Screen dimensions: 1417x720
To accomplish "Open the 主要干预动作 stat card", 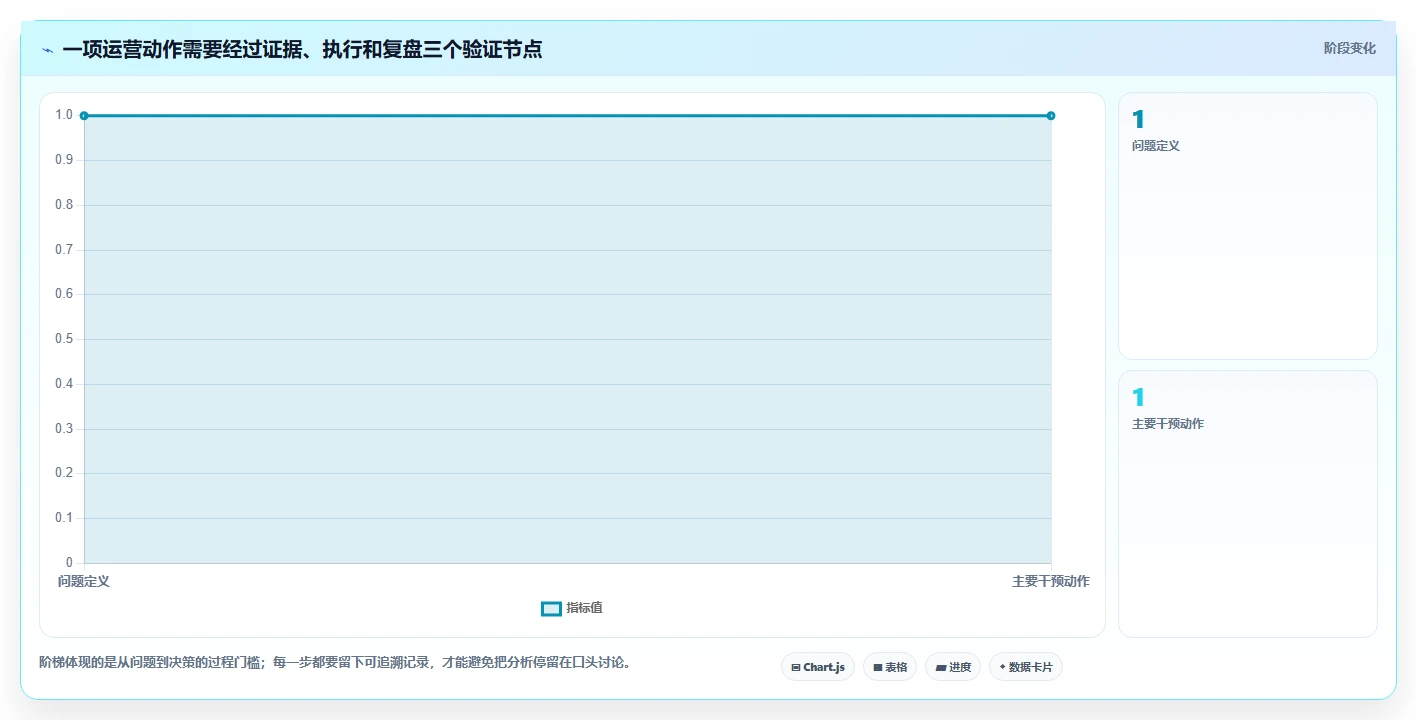I will click(1248, 504).
